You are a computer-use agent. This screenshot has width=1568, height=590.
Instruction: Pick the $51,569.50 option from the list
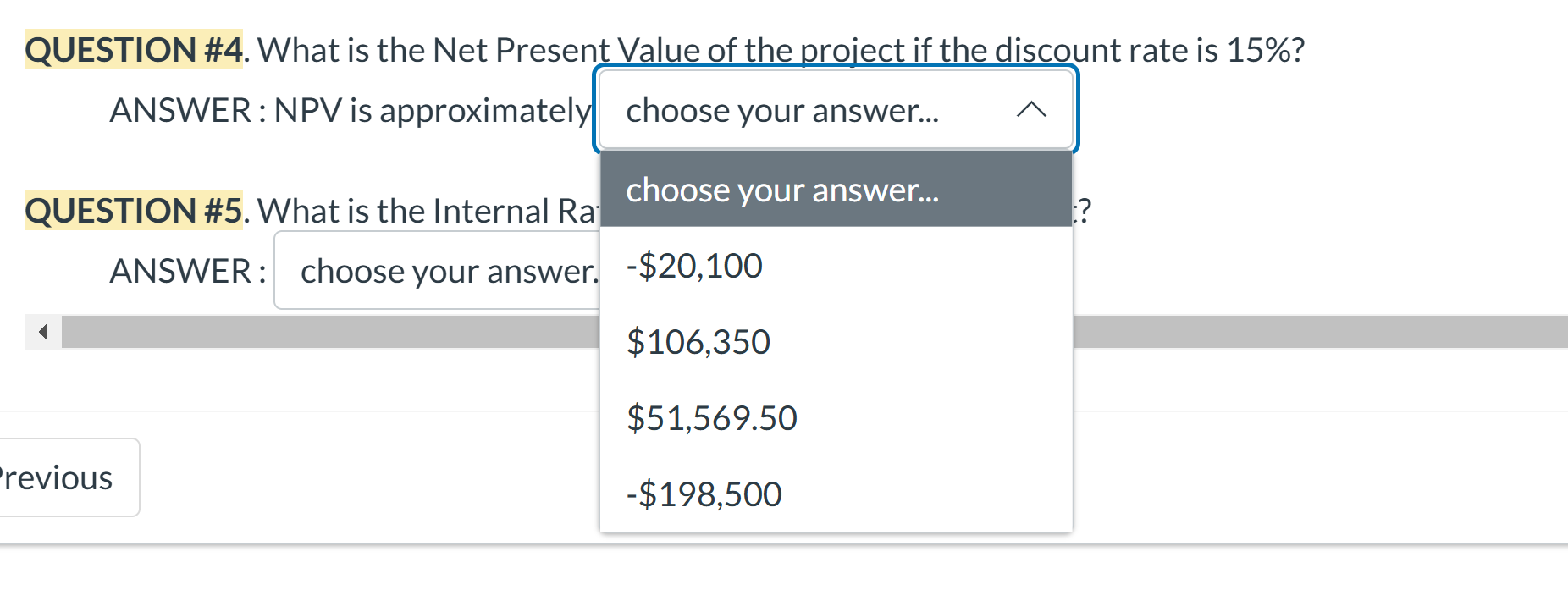pos(711,416)
